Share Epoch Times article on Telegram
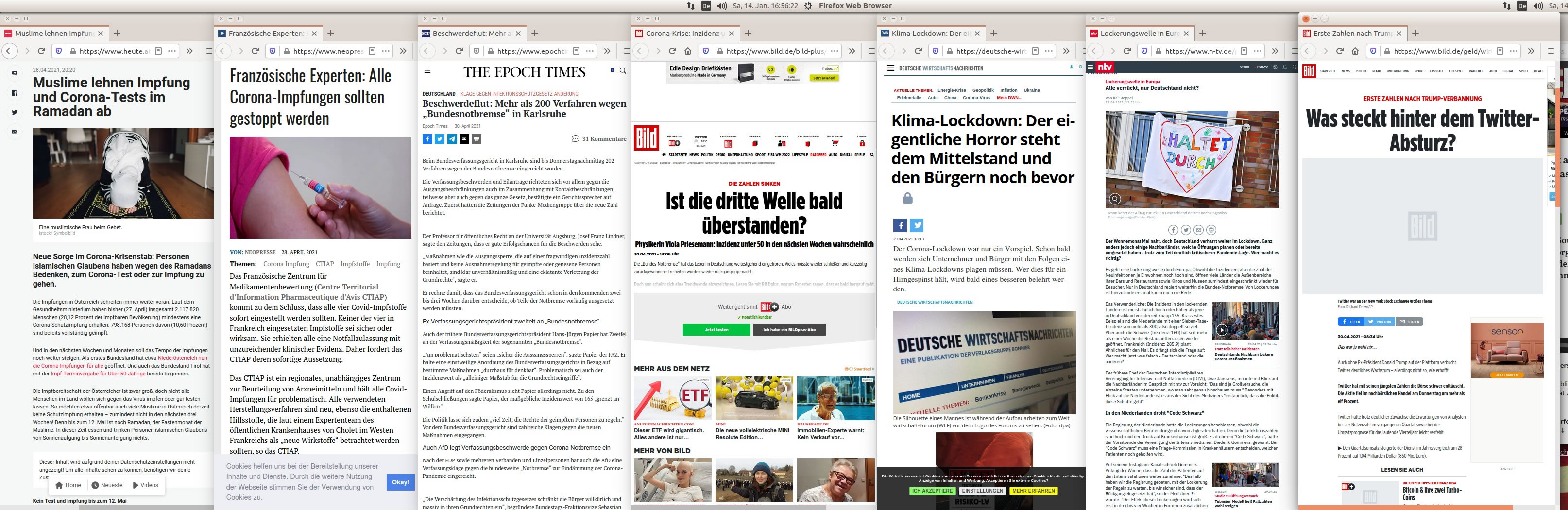The height and width of the screenshot is (510, 1568). pos(452,139)
